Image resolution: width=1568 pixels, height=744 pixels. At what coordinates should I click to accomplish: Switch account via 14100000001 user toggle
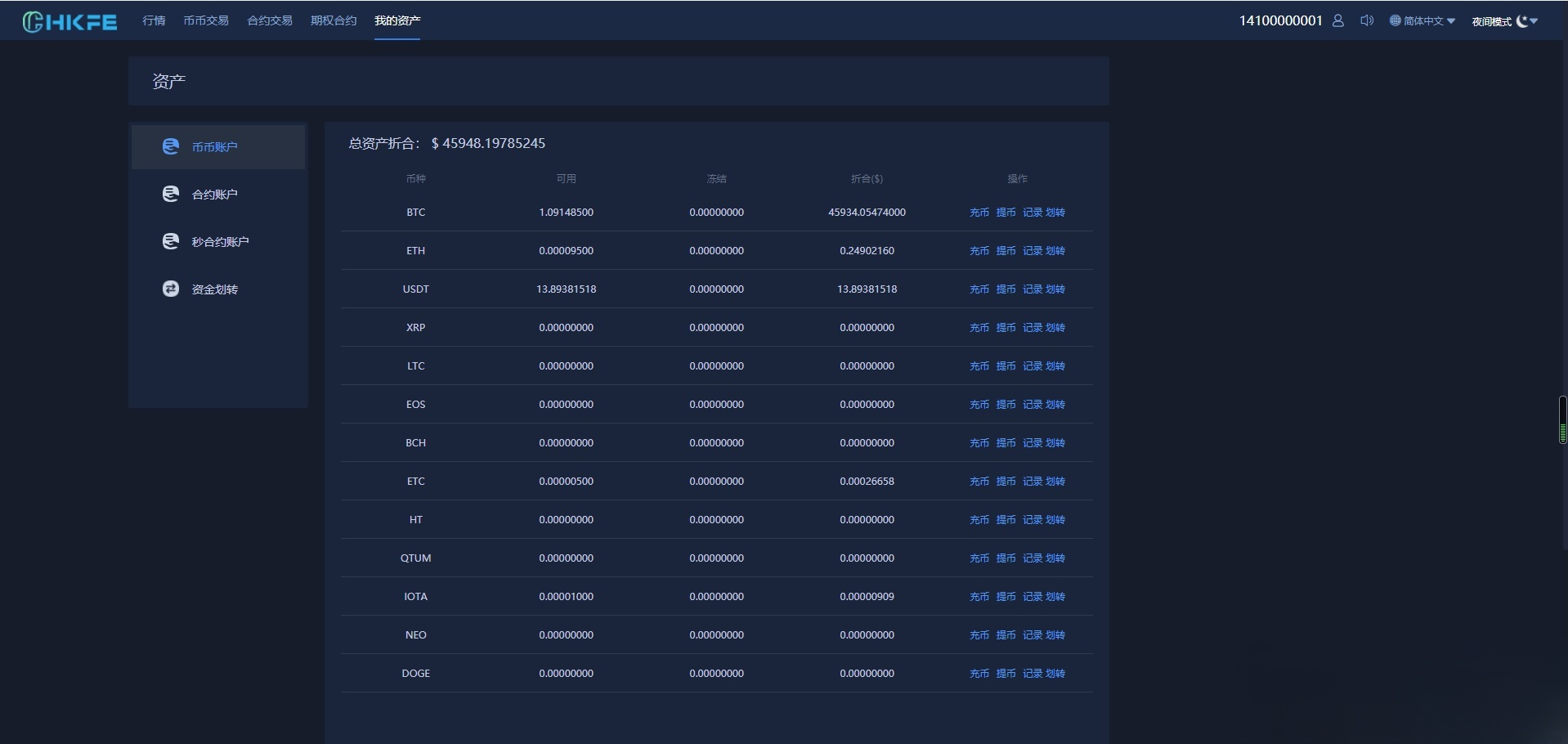coord(1280,20)
